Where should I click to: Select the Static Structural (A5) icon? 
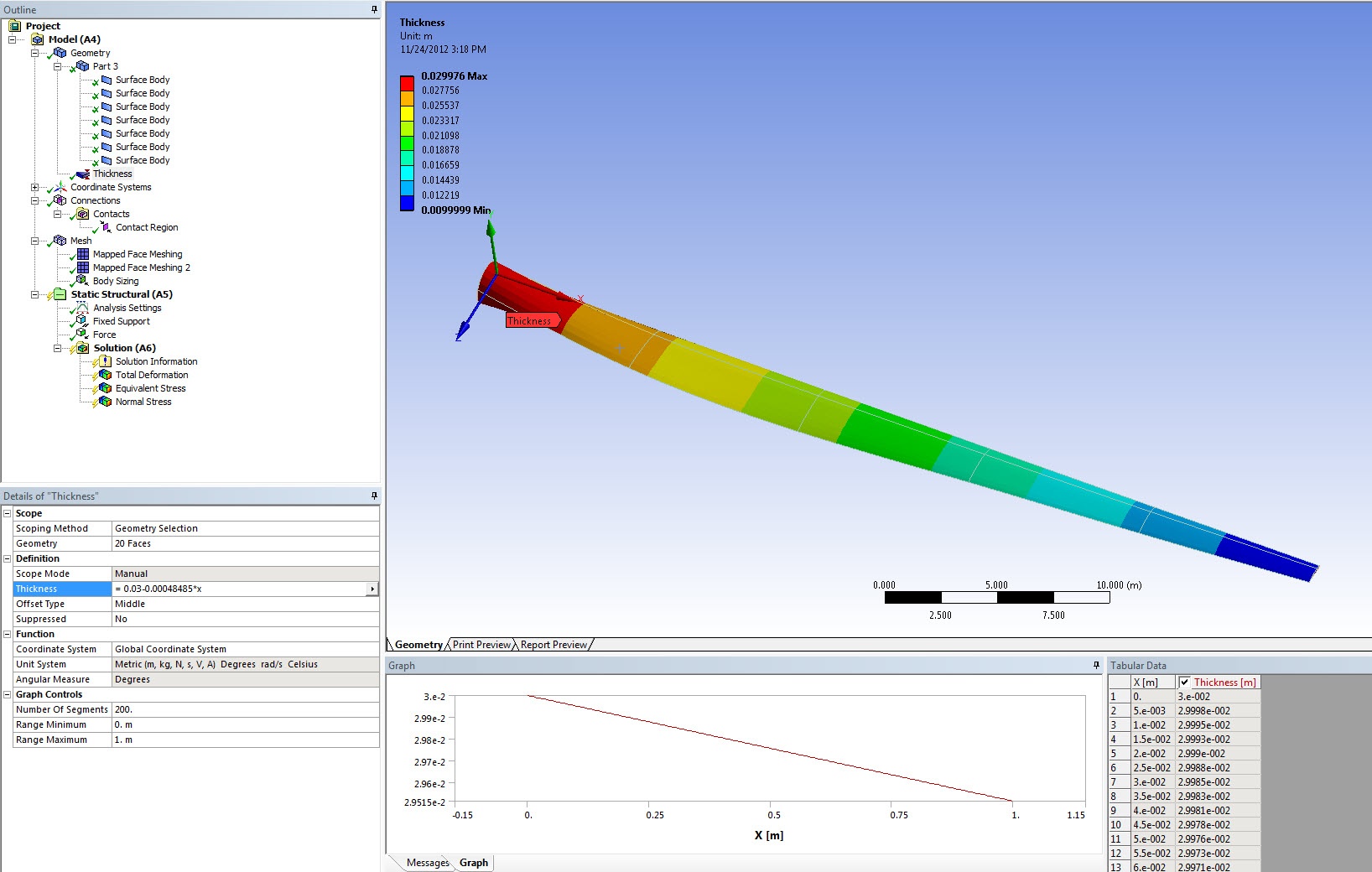(x=60, y=294)
